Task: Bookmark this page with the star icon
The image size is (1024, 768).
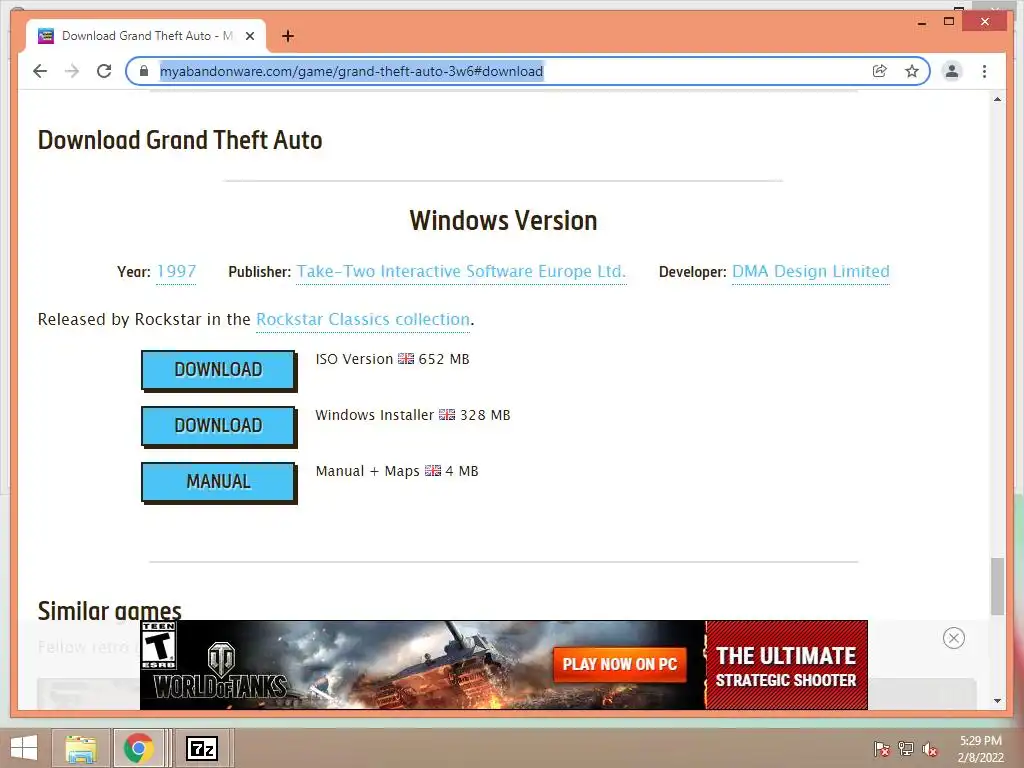Action: [912, 71]
